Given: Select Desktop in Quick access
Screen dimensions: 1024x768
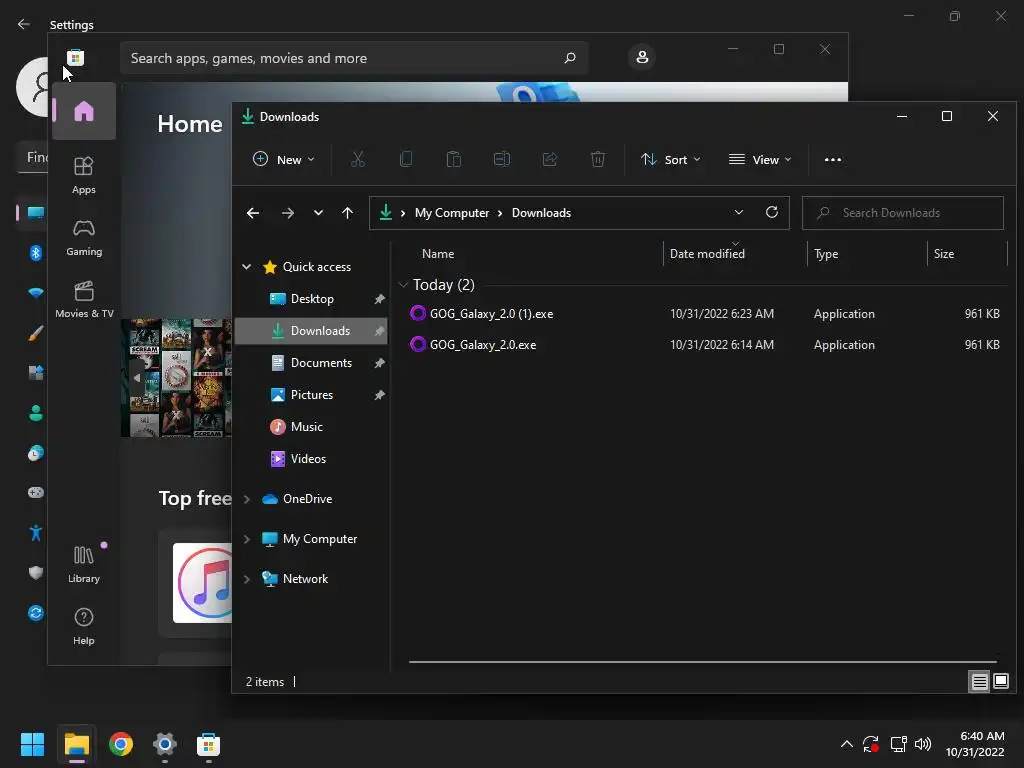Looking at the screenshot, I should coord(311,299).
